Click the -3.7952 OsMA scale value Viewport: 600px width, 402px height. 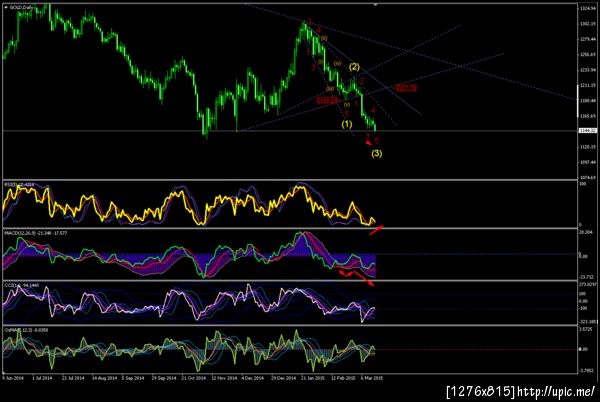(x=586, y=370)
